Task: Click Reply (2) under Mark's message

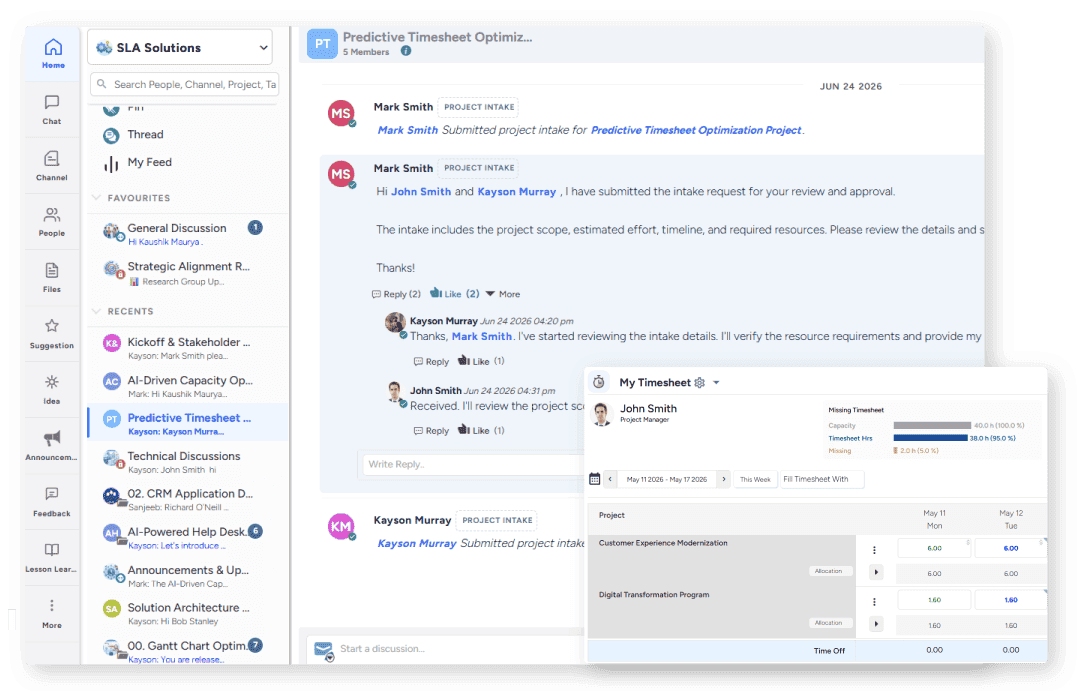Action: (396, 294)
